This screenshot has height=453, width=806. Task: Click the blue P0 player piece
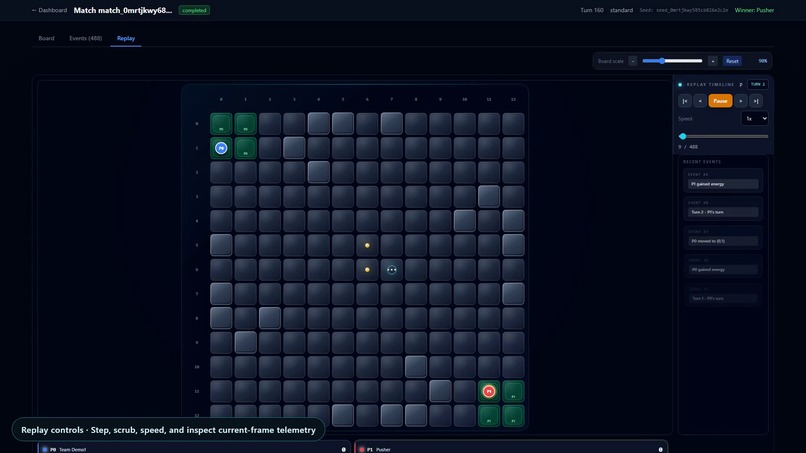(221, 148)
